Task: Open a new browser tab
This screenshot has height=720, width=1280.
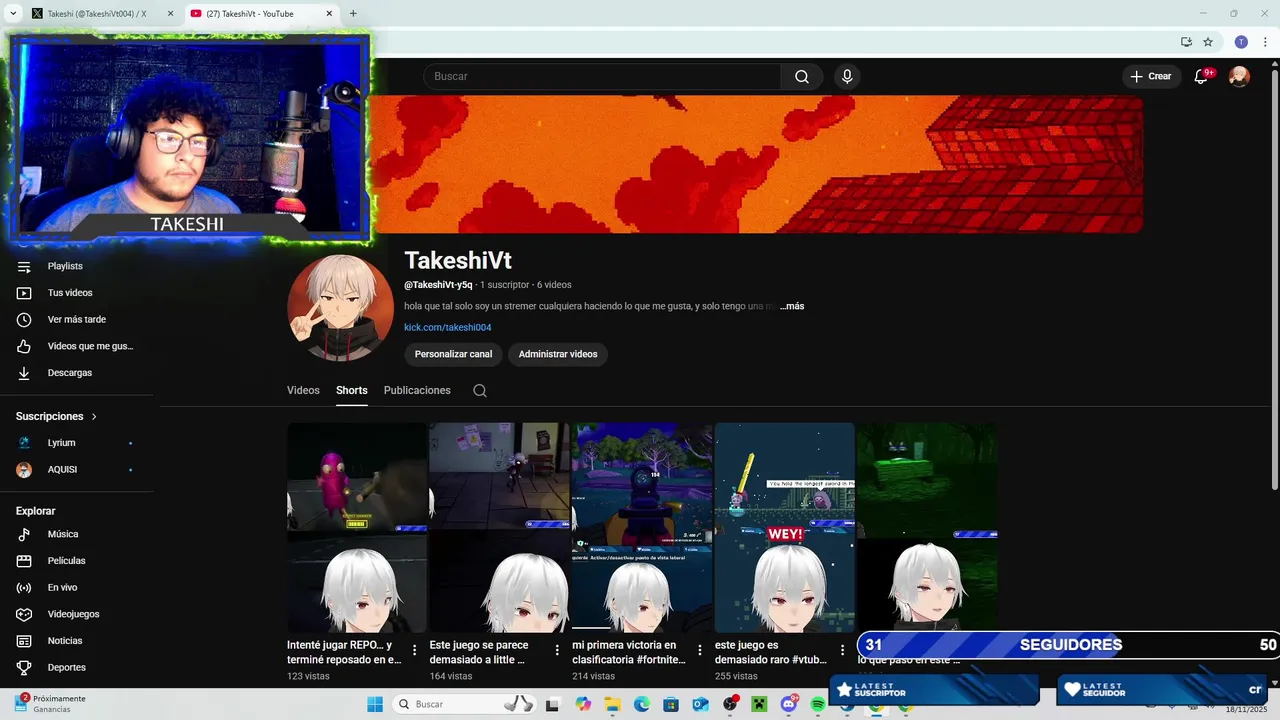Action: [x=353, y=14]
